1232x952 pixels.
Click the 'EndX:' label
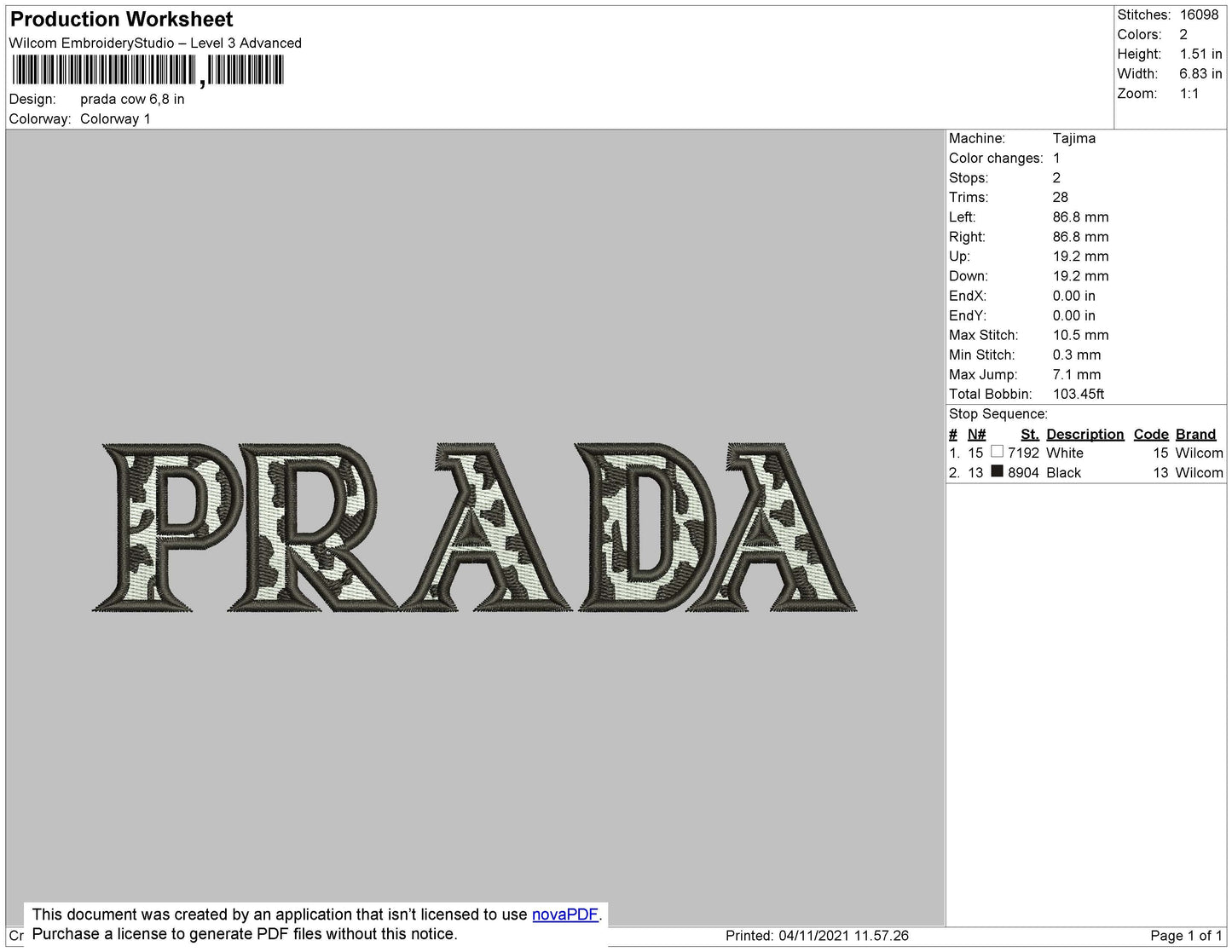tap(968, 296)
